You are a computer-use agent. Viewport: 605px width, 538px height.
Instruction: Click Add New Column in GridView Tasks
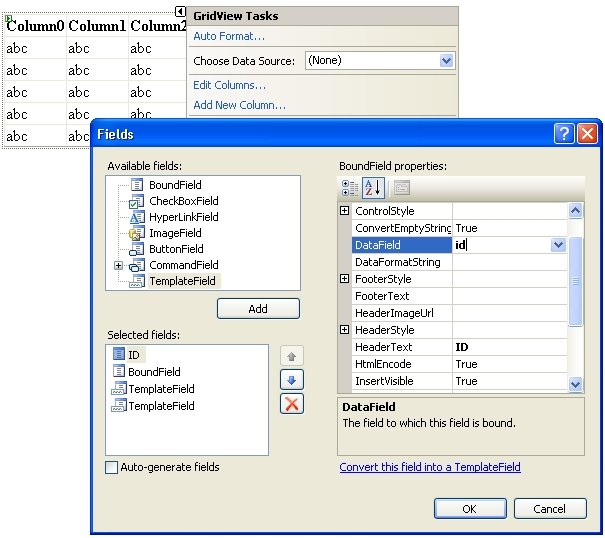pyautogui.click(x=240, y=105)
